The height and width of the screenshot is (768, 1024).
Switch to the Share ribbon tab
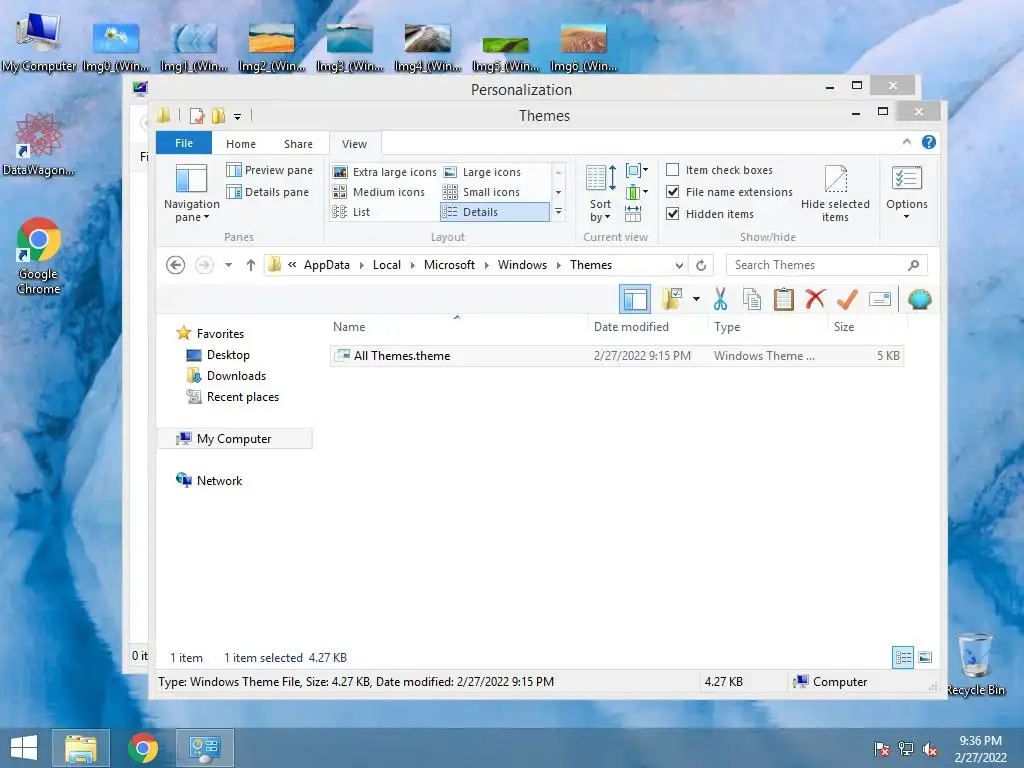click(x=298, y=144)
